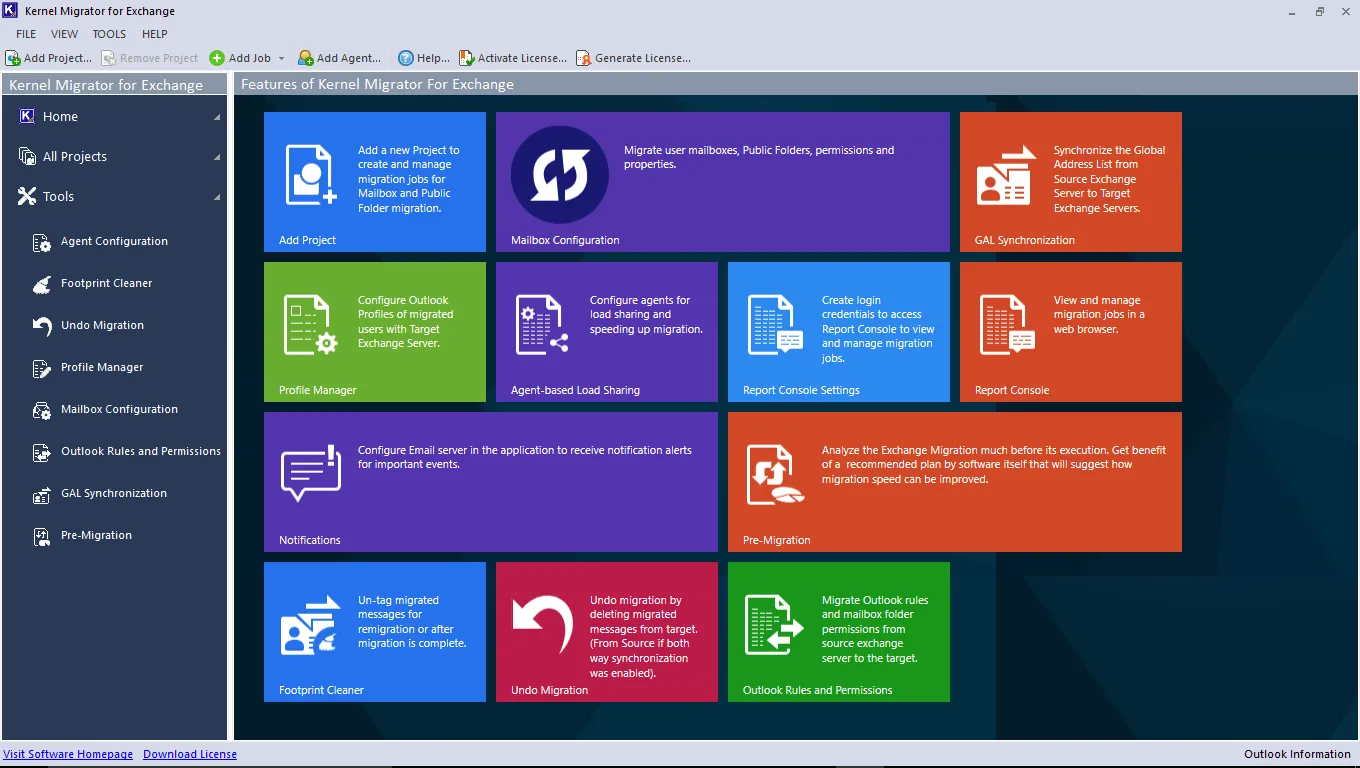Click the Generate License toolbar icon
This screenshot has width=1360, height=768.
[x=583, y=58]
